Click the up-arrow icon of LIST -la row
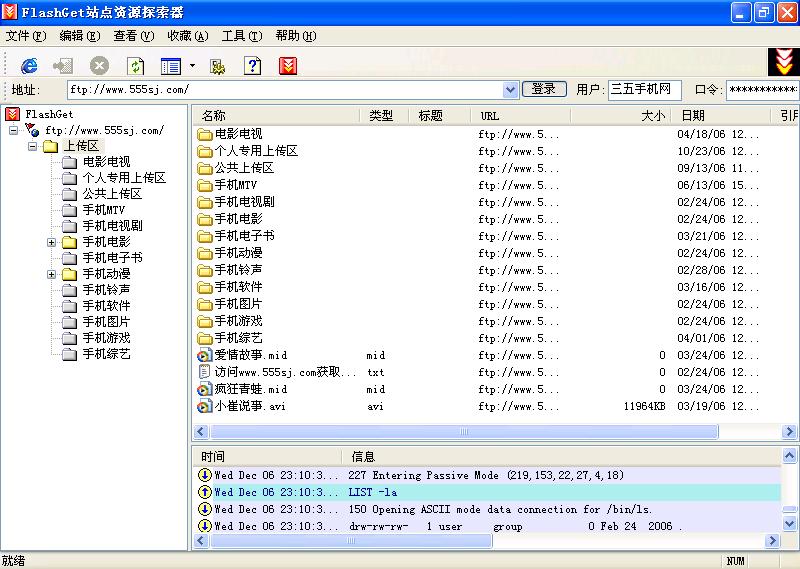The width and height of the screenshot is (800, 569). click(205, 492)
